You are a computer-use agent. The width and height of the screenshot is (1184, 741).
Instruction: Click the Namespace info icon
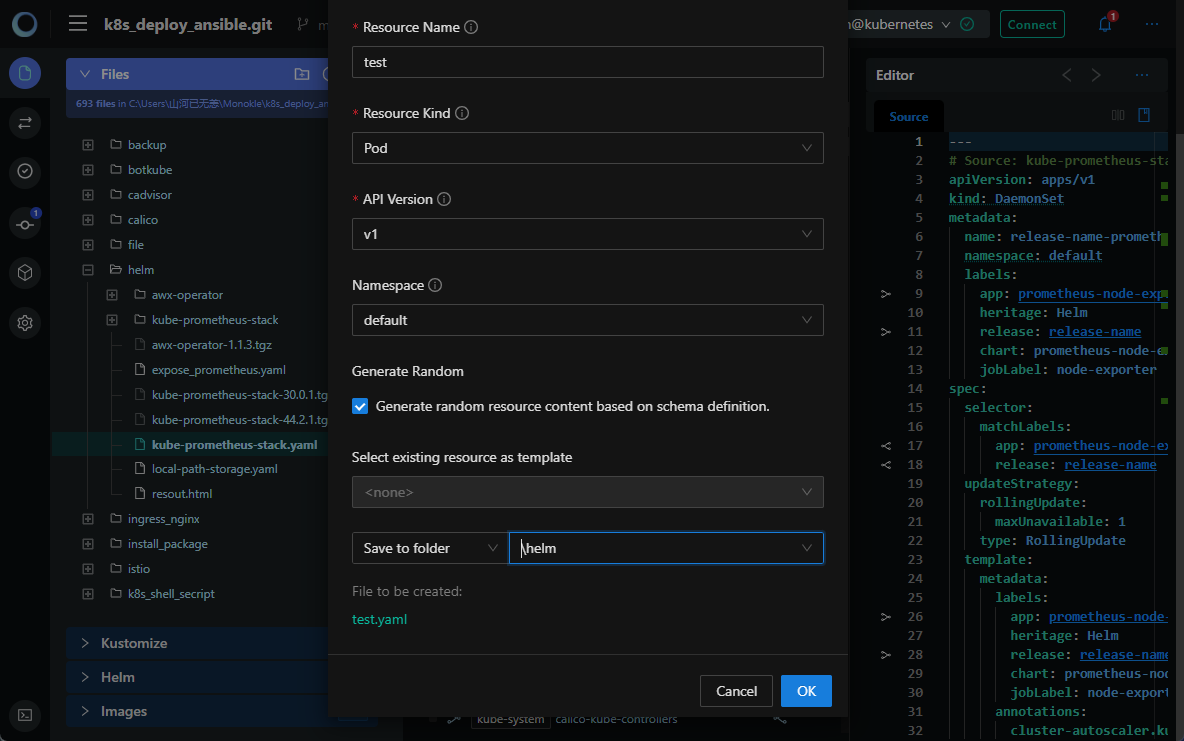(x=435, y=286)
